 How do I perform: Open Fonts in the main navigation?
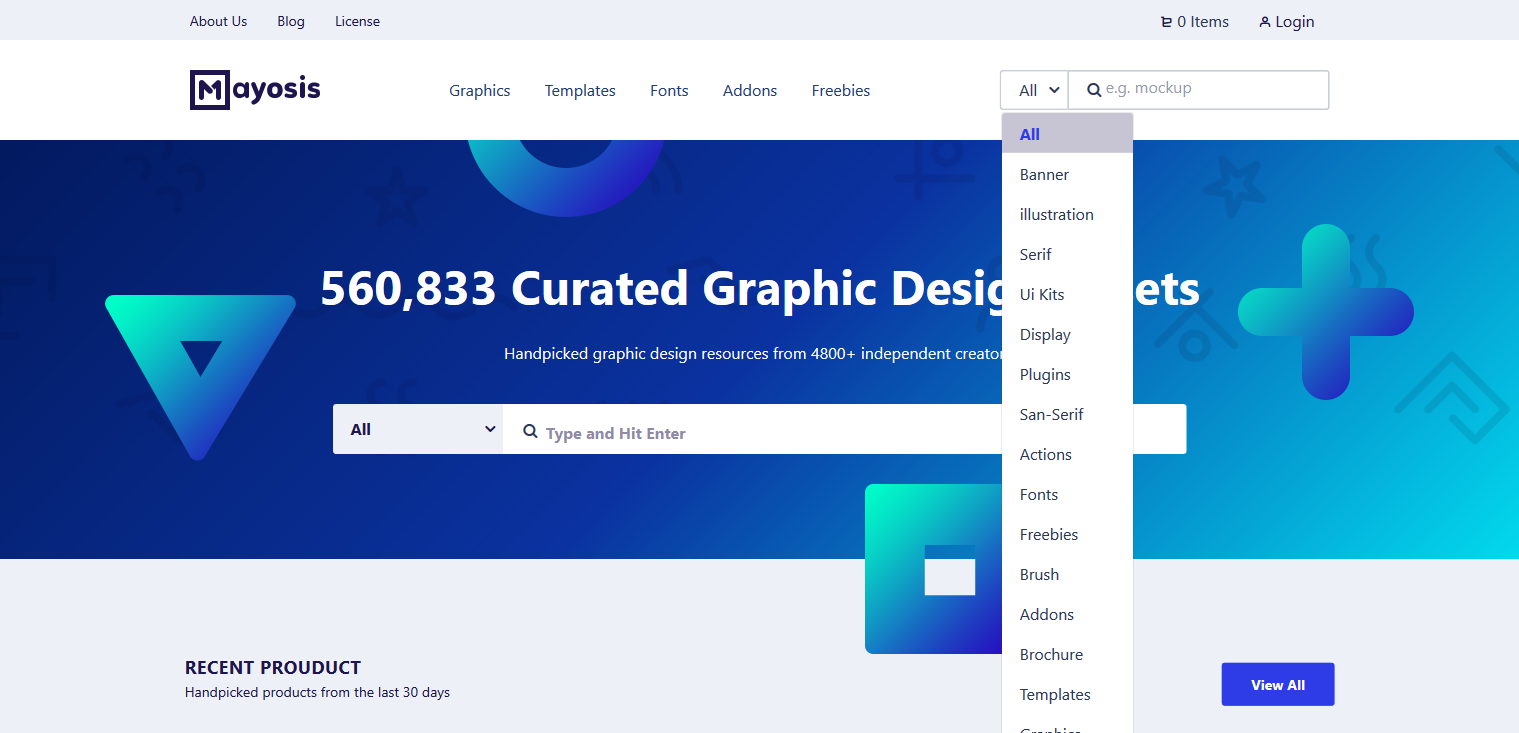click(x=669, y=91)
